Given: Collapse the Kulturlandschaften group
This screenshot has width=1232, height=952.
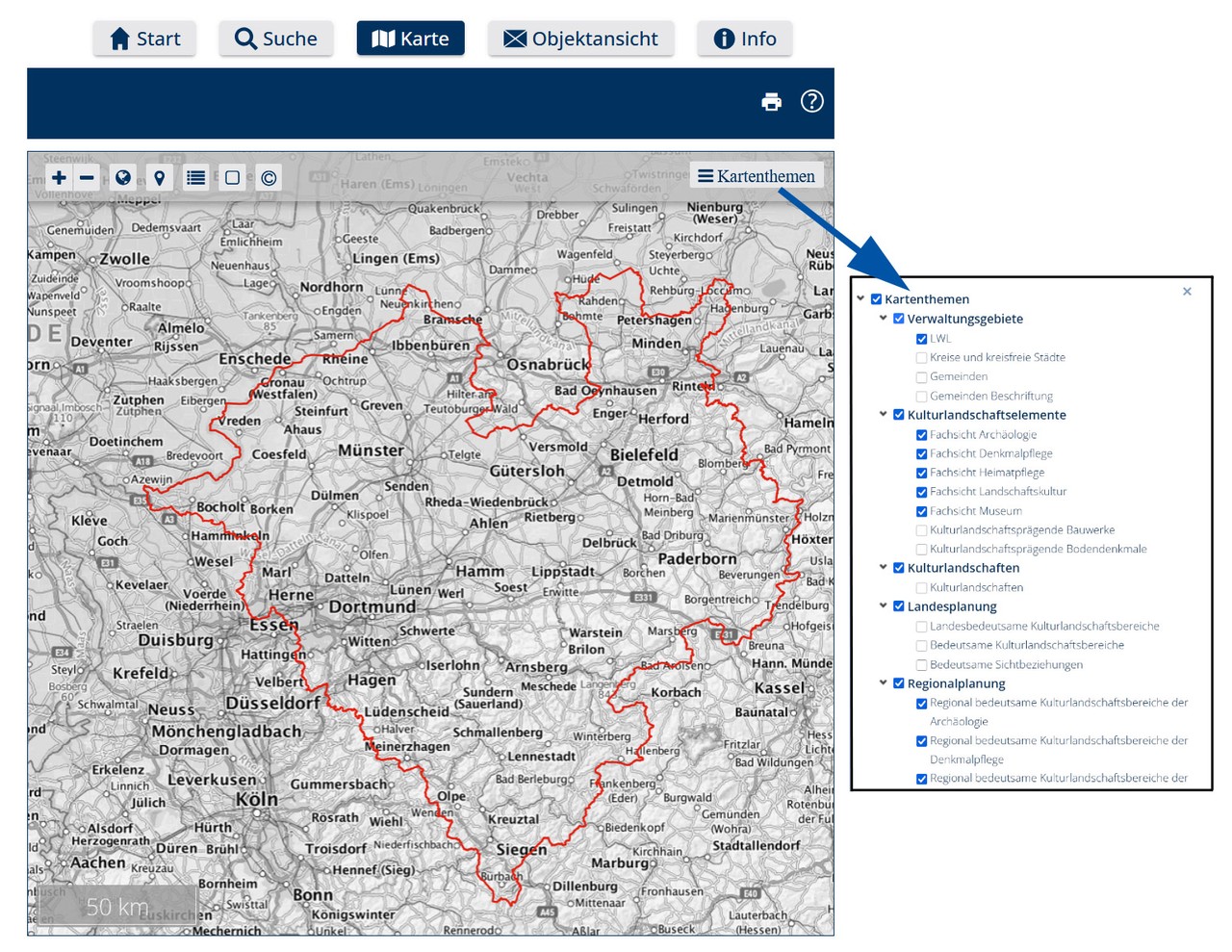Looking at the screenshot, I should point(883,567).
